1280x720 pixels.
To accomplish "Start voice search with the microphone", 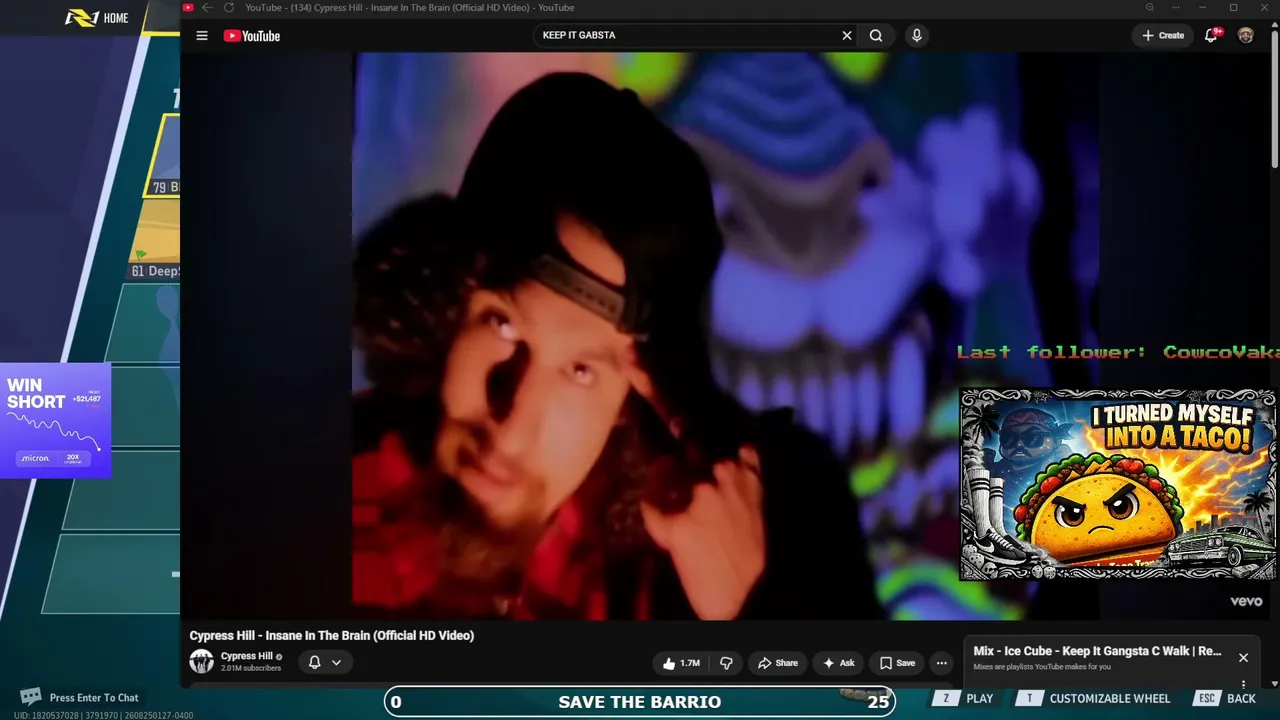I will tap(916, 36).
